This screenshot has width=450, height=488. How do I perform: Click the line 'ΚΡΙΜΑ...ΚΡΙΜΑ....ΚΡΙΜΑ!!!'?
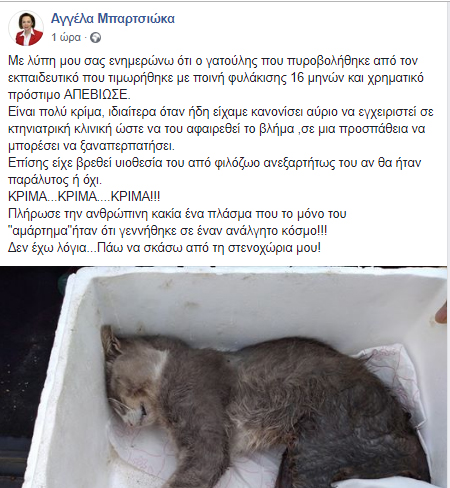[x=84, y=196]
